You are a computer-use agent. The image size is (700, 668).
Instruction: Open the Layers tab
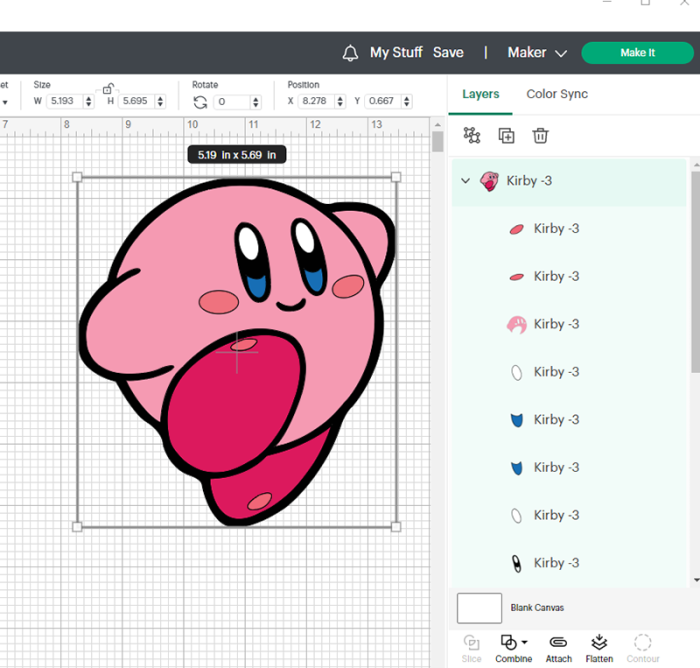pyautogui.click(x=480, y=94)
